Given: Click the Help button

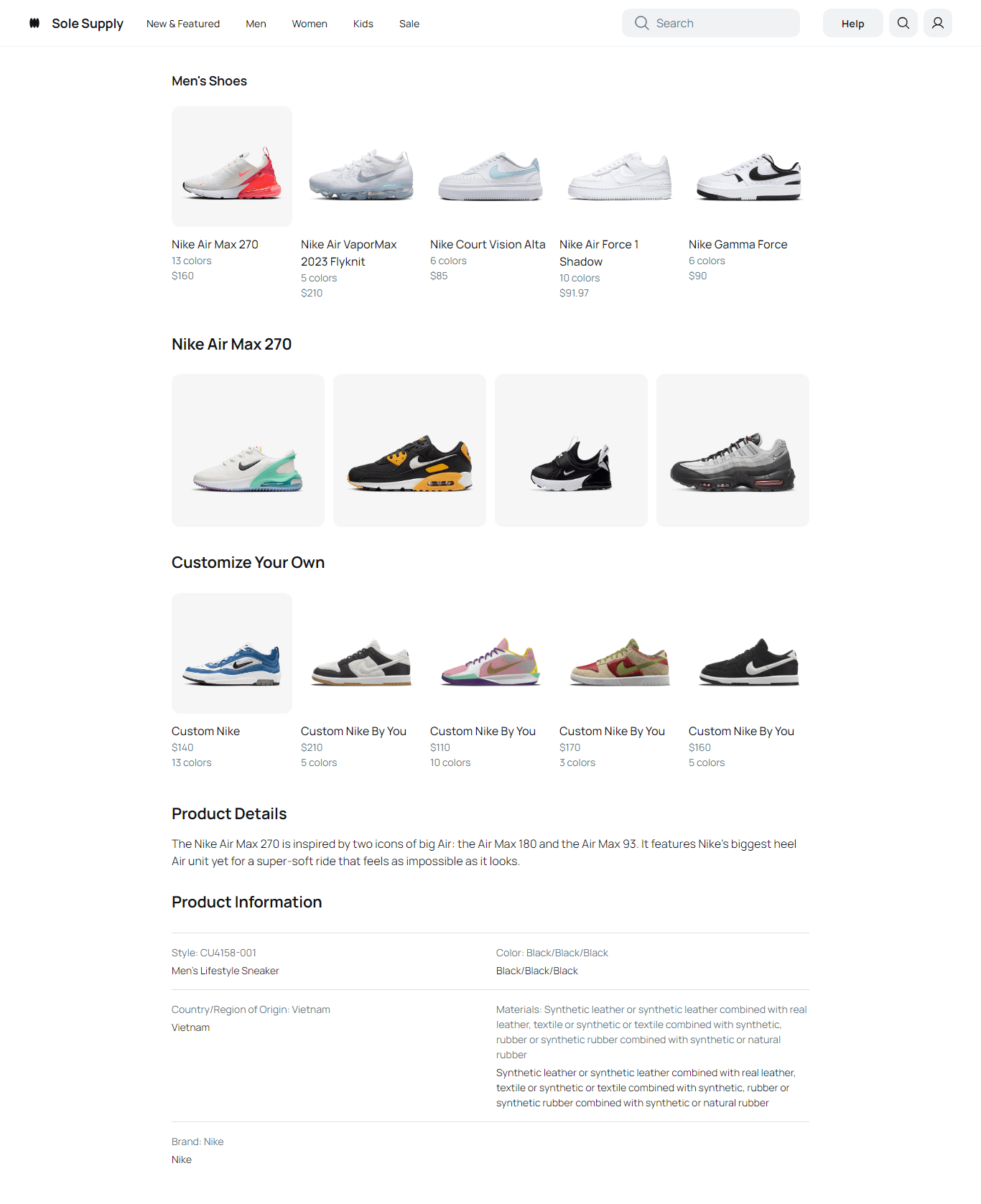Looking at the screenshot, I should pos(853,23).
